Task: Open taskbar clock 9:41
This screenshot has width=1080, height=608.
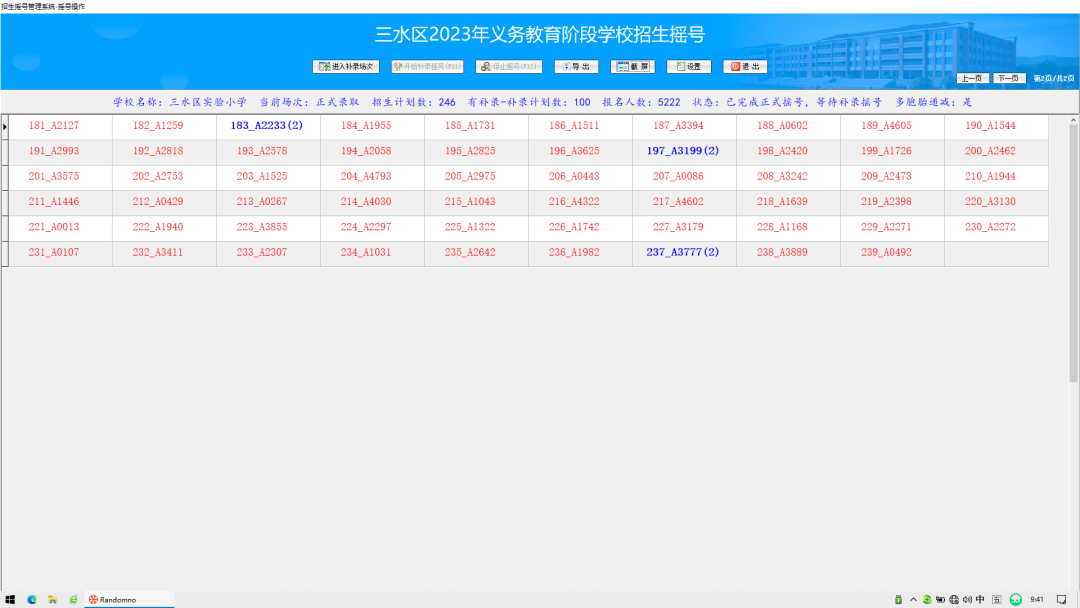Action: (x=1037, y=600)
